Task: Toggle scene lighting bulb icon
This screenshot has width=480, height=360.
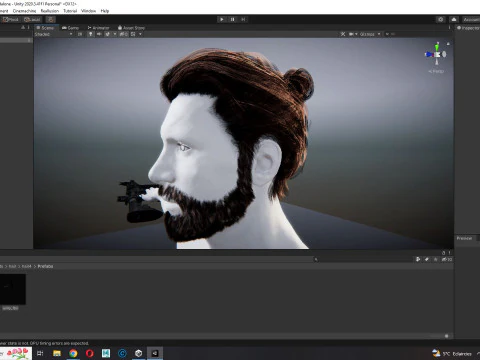Action: tap(91, 34)
